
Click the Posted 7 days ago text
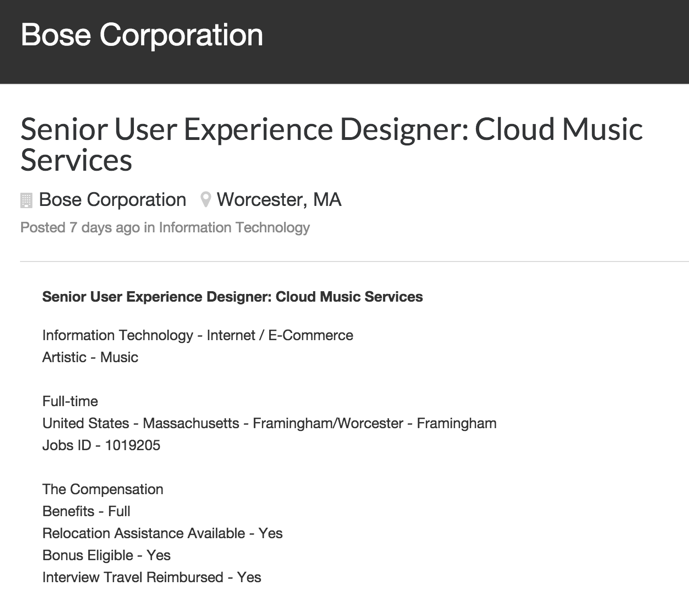click(x=80, y=228)
